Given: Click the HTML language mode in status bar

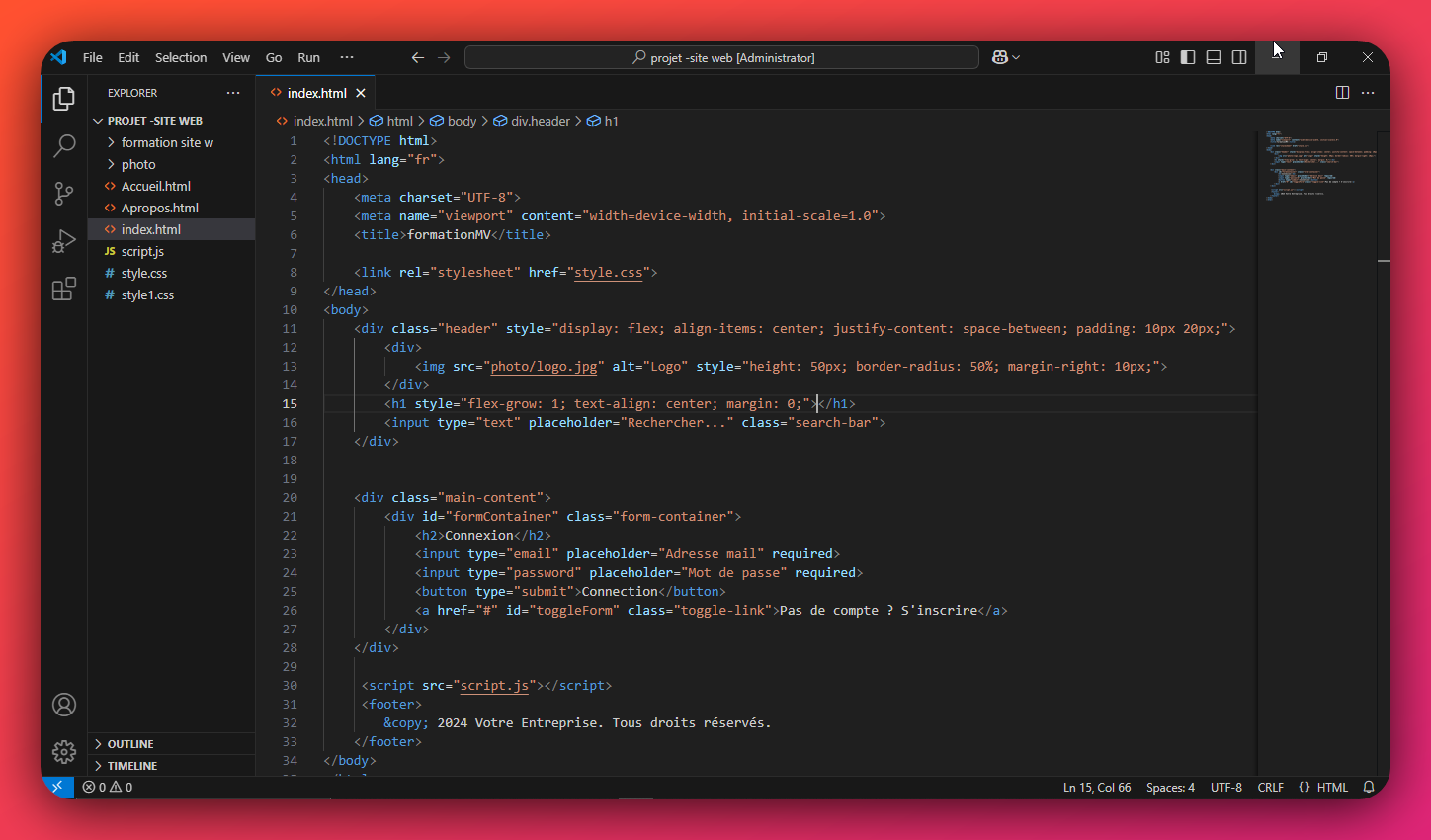Looking at the screenshot, I should point(1332,788).
